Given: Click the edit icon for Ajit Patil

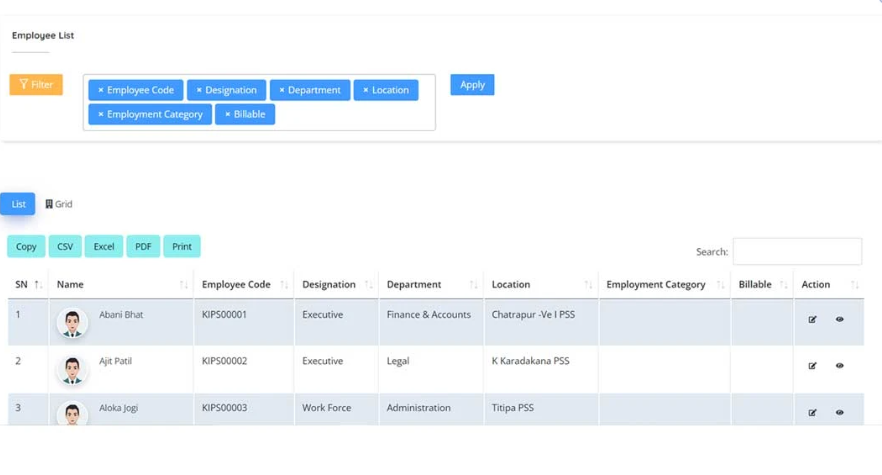Looking at the screenshot, I should click(812, 366).
